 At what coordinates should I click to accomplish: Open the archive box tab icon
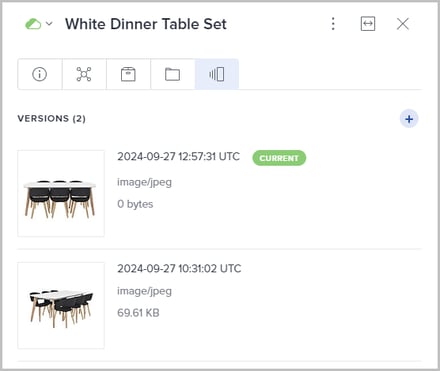coord(128,74)
